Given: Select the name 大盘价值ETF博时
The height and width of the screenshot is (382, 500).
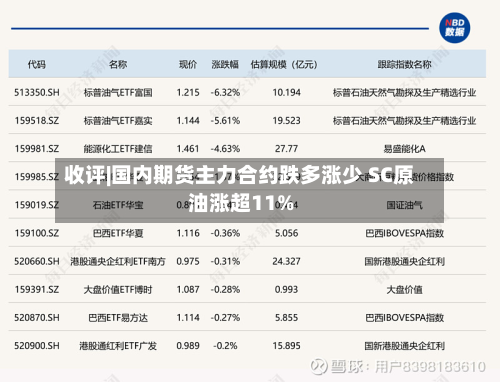Looking at the screenshot, I should click(118, 289).
